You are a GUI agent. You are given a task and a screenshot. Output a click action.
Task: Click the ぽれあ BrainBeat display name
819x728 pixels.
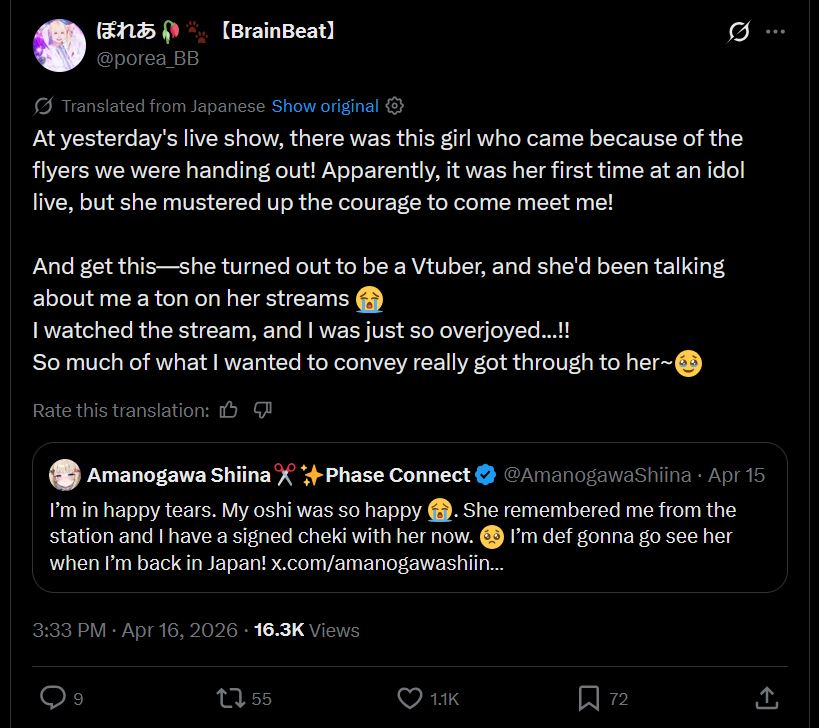click(216, 31)
